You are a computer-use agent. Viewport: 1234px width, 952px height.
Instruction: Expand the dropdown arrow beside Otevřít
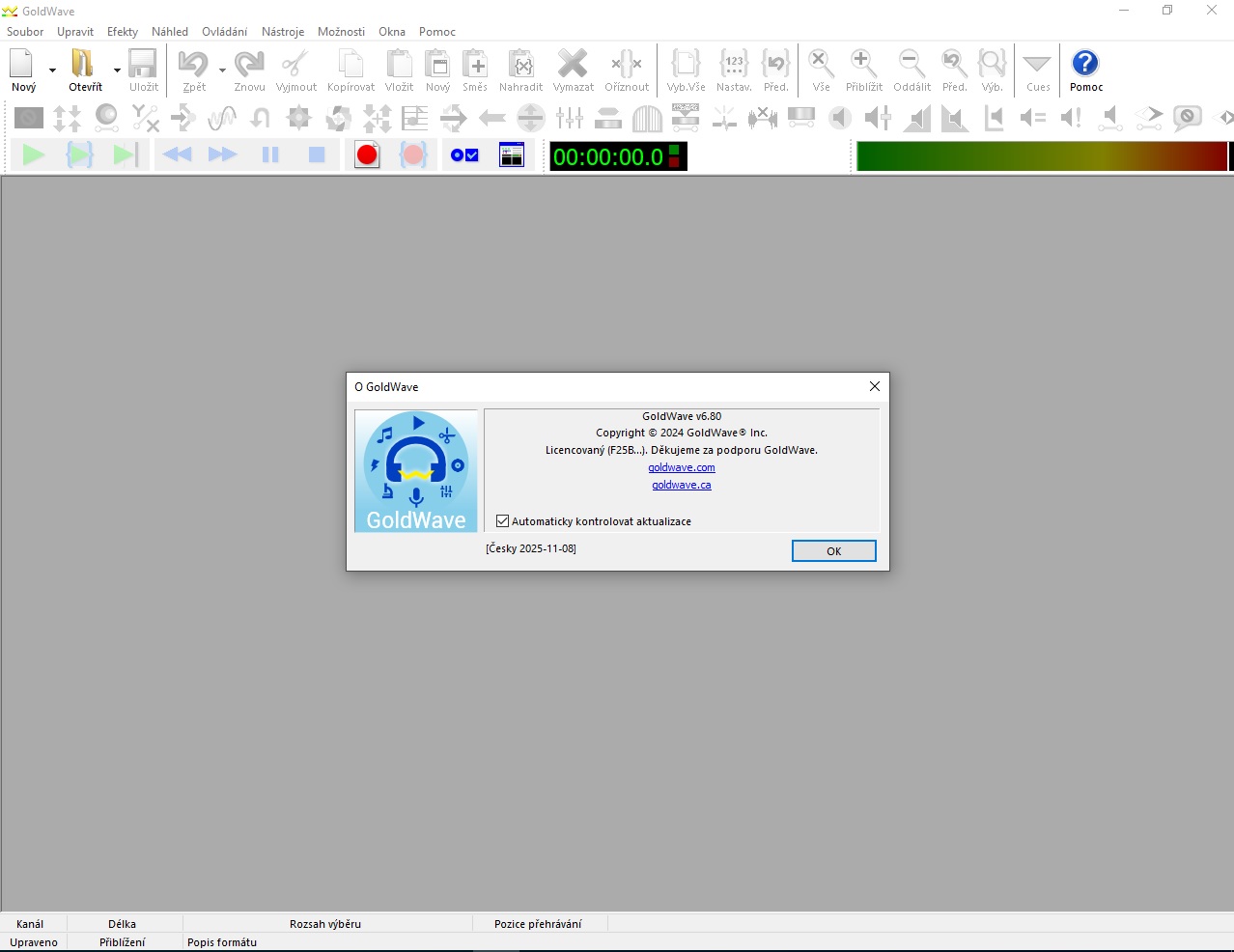coord(117,70)
